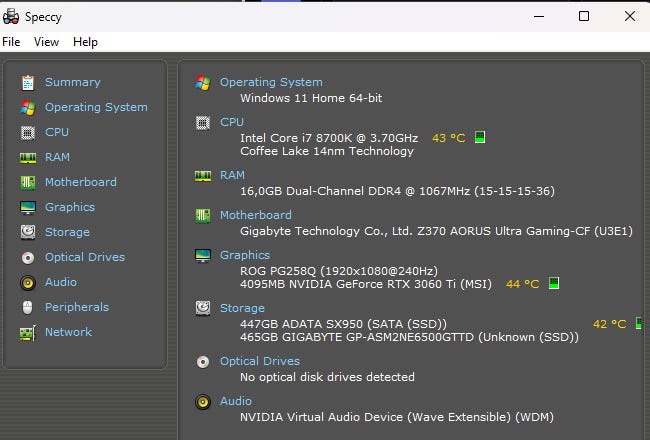Open the File menu
This screenshot has width=650, height=440.
[11, 42]
